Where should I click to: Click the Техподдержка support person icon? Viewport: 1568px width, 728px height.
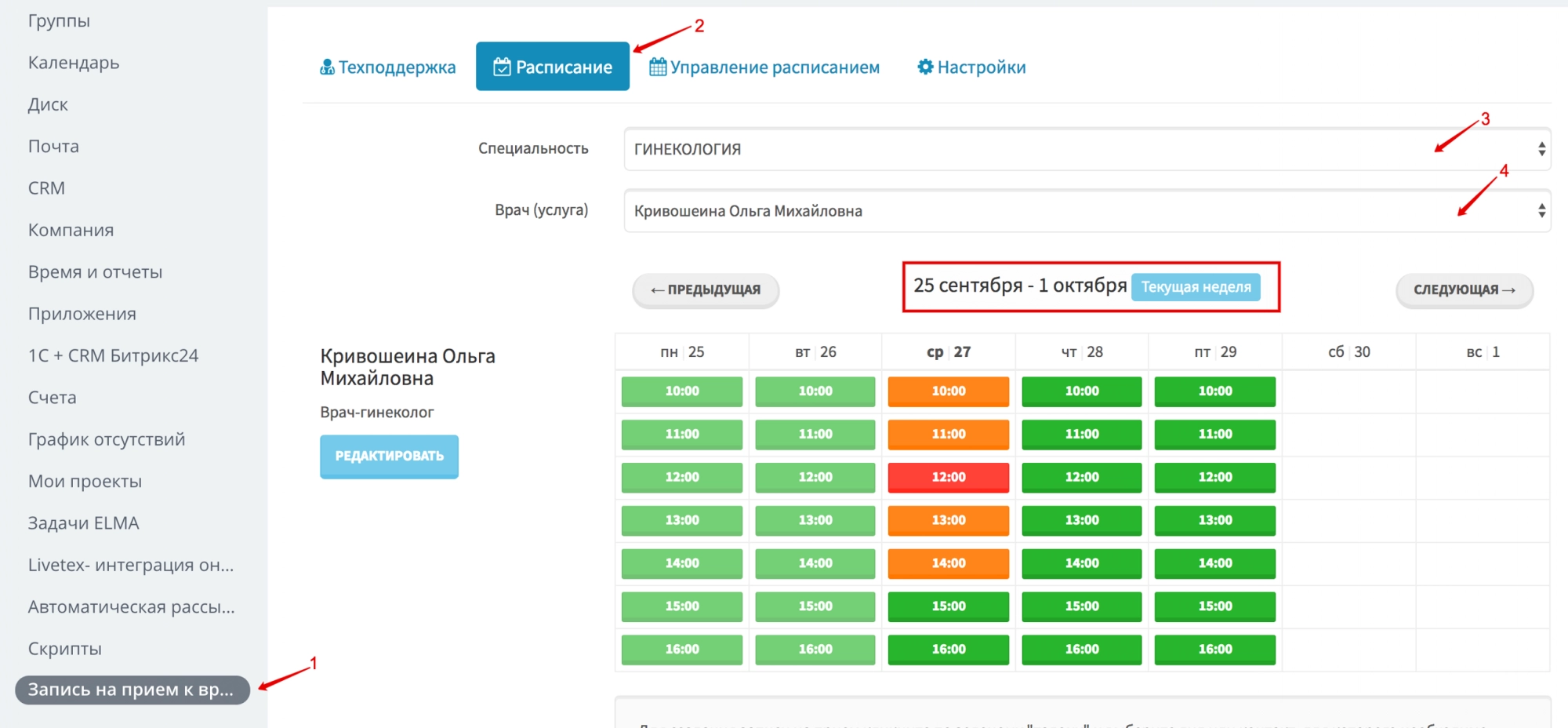[x=327, y=67]
